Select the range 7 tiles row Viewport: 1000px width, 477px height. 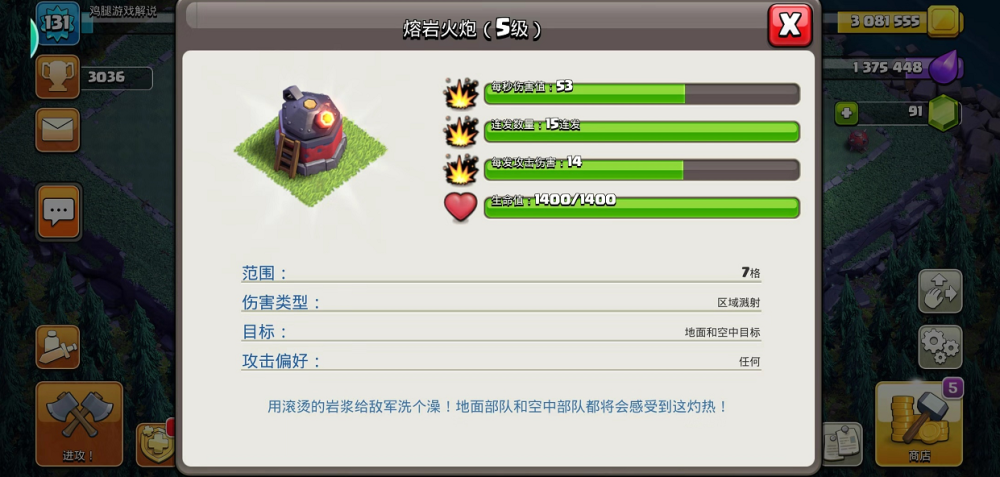(x=501, y=273)
